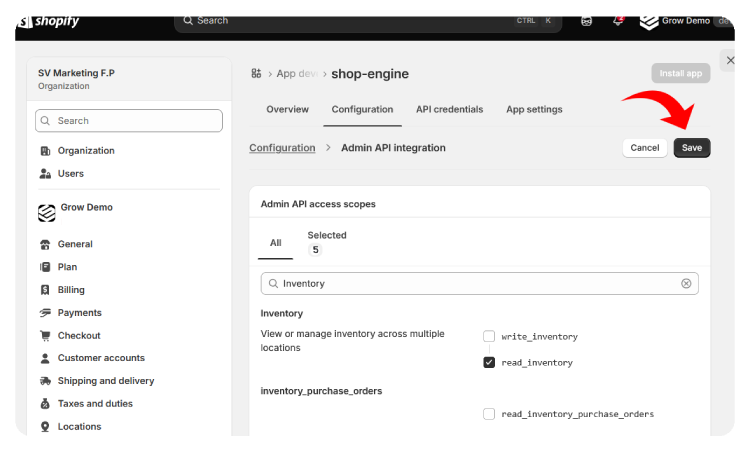Image resolution: width=750 pixels, height=452 pixels.
Task: Switch to the API credentials tab
Action: pyautogui.click(x=449, y=110)
